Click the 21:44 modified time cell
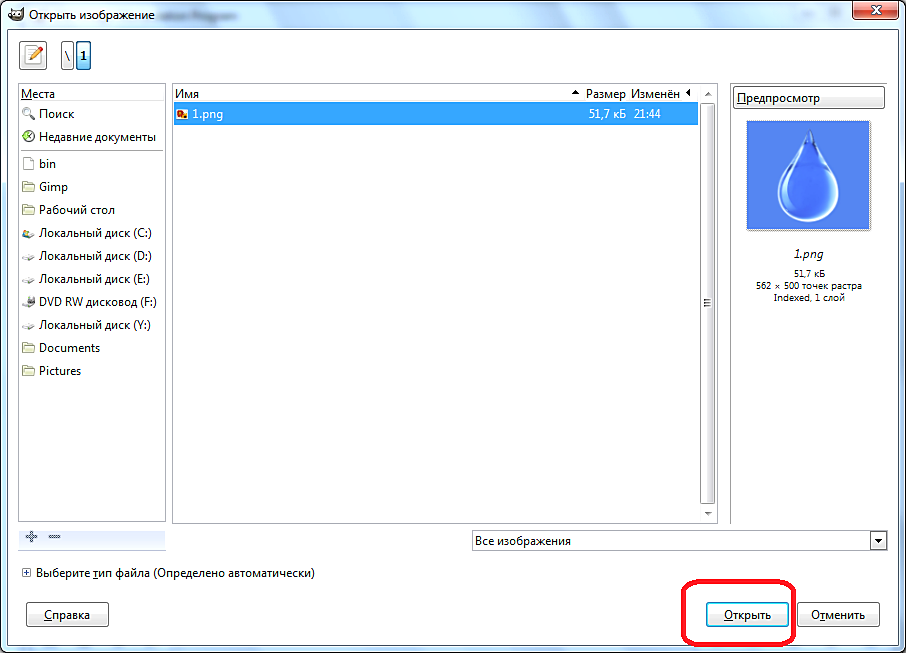This screenshot has width=906, height=653. pos(647,114)
